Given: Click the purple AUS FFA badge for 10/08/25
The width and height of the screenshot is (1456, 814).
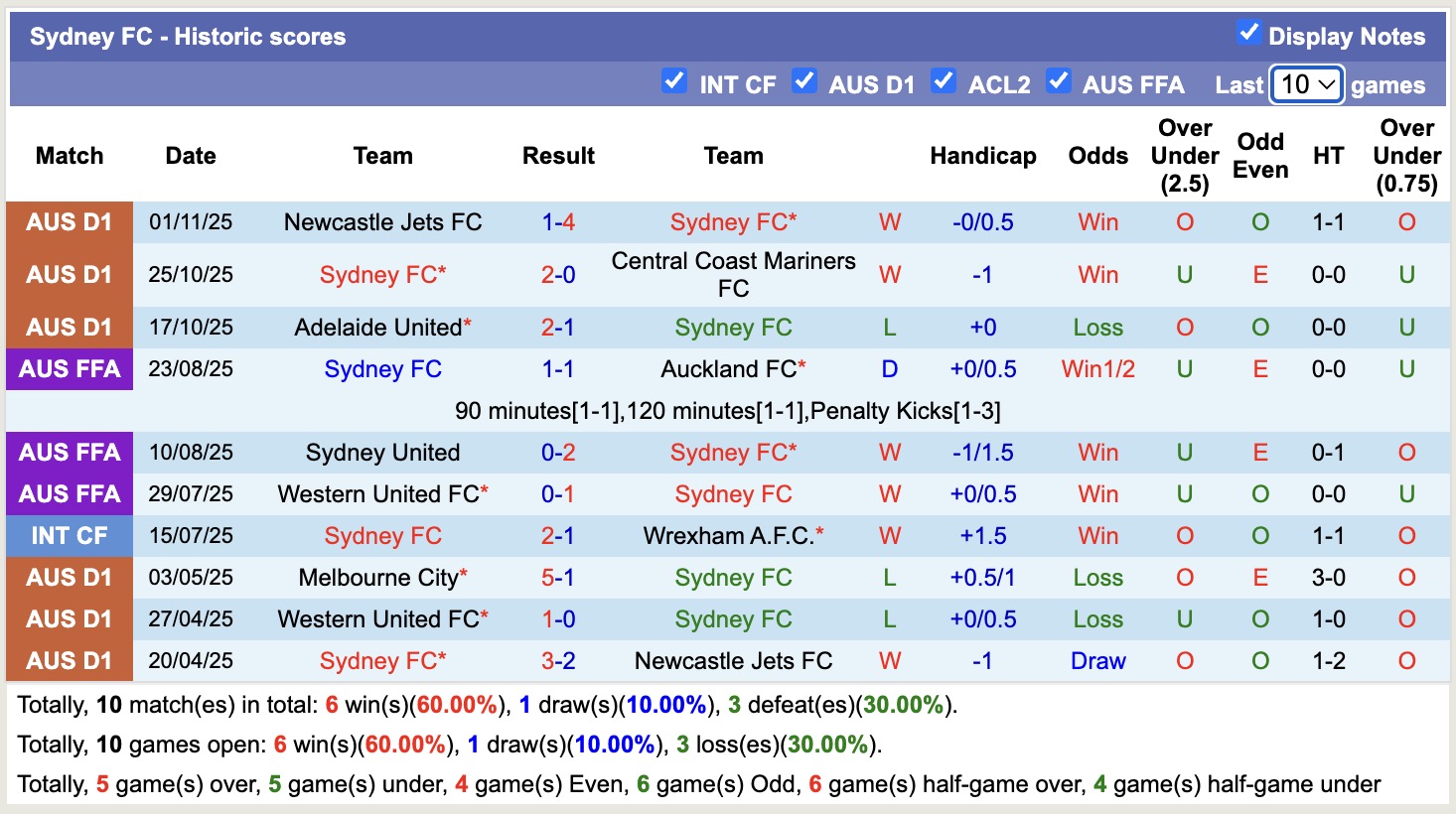Looking at the screenshot, I should click(70, 452).
